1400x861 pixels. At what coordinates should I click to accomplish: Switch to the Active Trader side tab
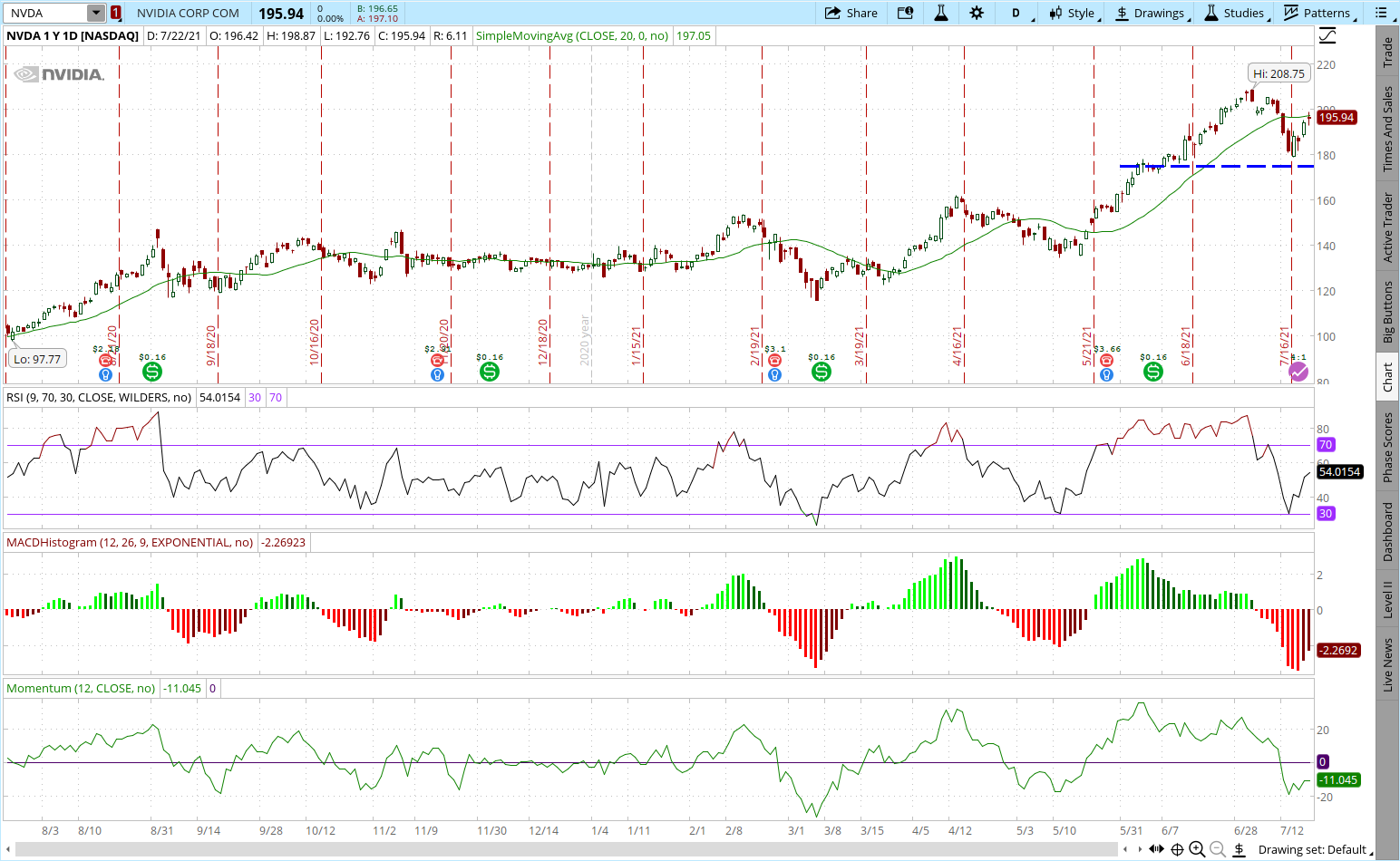1387,227
